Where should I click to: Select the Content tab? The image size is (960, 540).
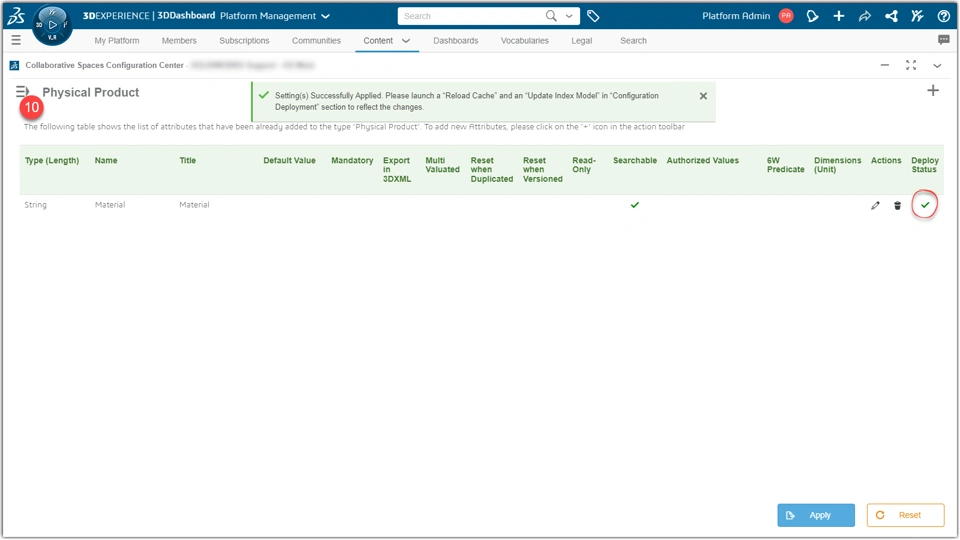[378, 40]
